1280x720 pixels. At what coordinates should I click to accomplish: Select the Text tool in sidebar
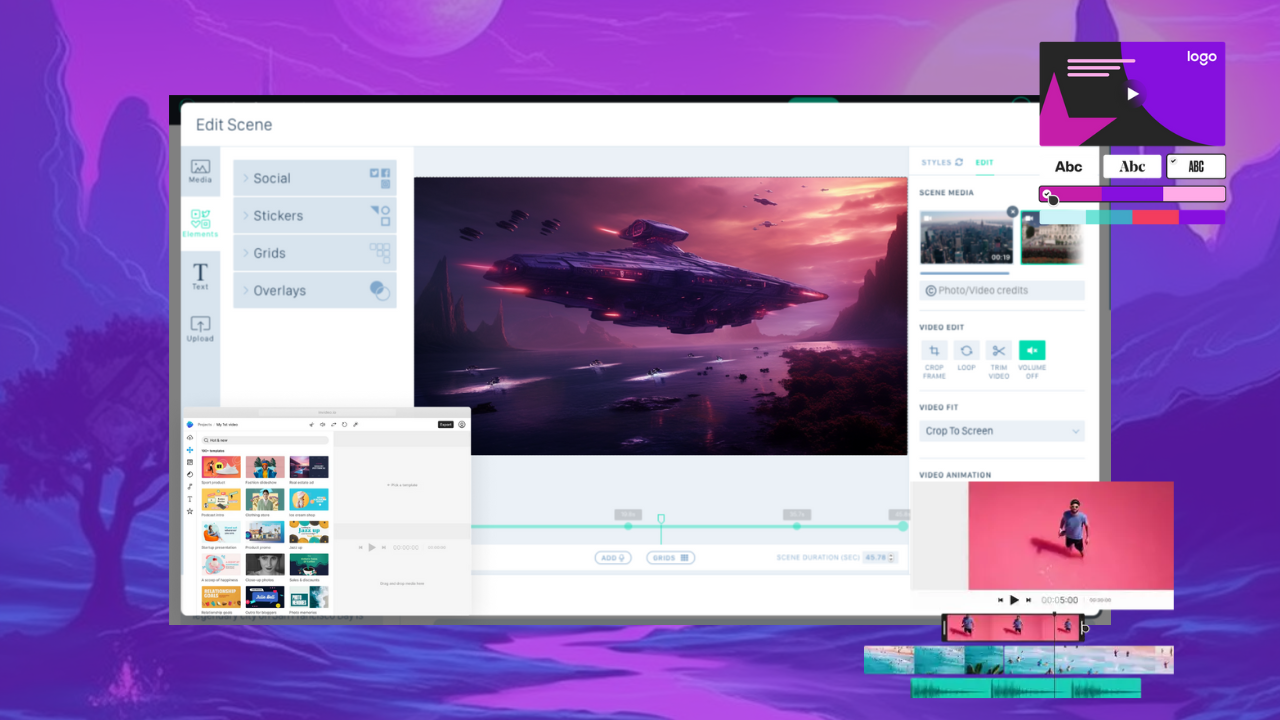point(200,276)
